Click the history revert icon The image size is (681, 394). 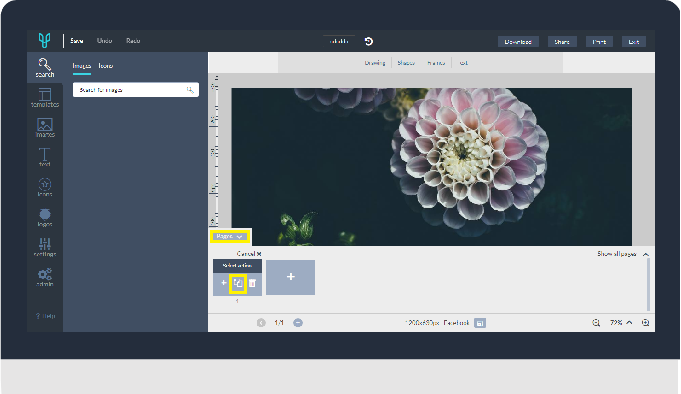point(369,41)
